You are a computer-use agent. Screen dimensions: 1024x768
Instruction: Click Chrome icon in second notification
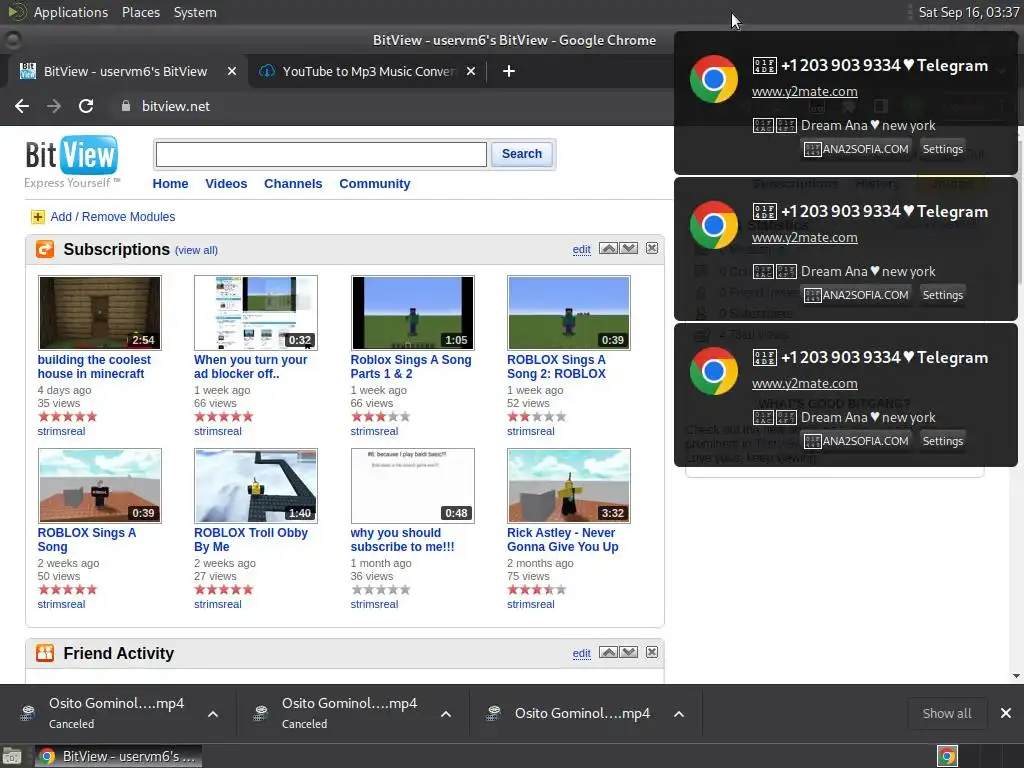[714, 225]
